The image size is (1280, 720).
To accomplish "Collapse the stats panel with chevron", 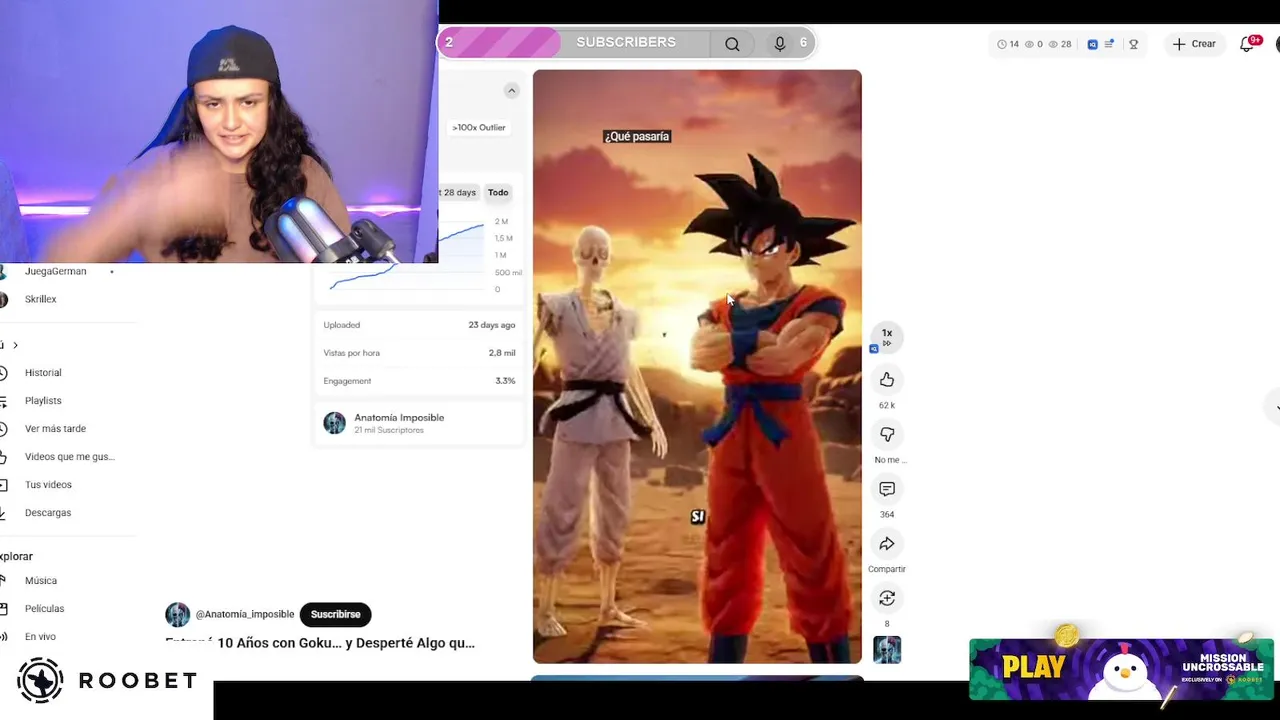I will [511, 91].
